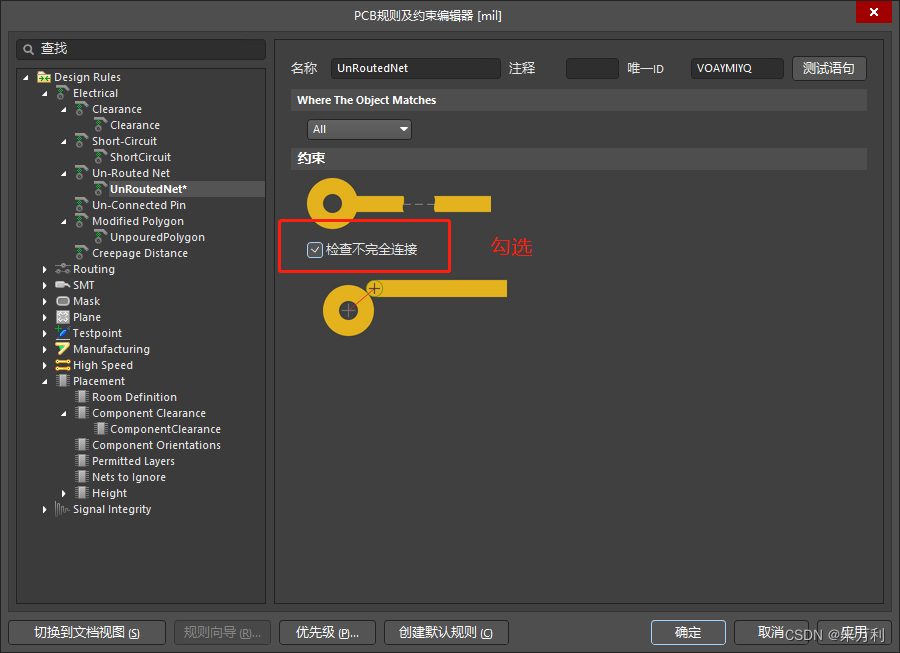Expand the Routing rules tree node
Screen dimensions: 900x653
pyautogui.click(x=45, y=269)
